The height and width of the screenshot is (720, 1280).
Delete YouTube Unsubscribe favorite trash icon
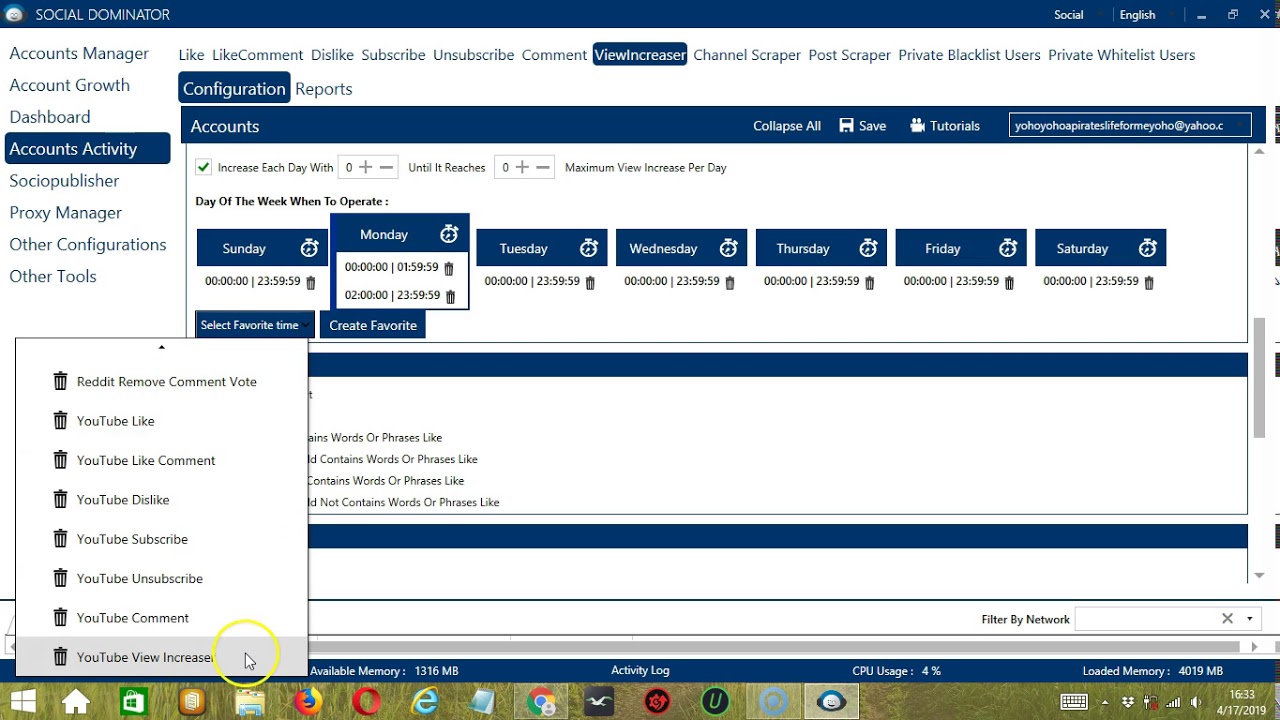(60, 578)
